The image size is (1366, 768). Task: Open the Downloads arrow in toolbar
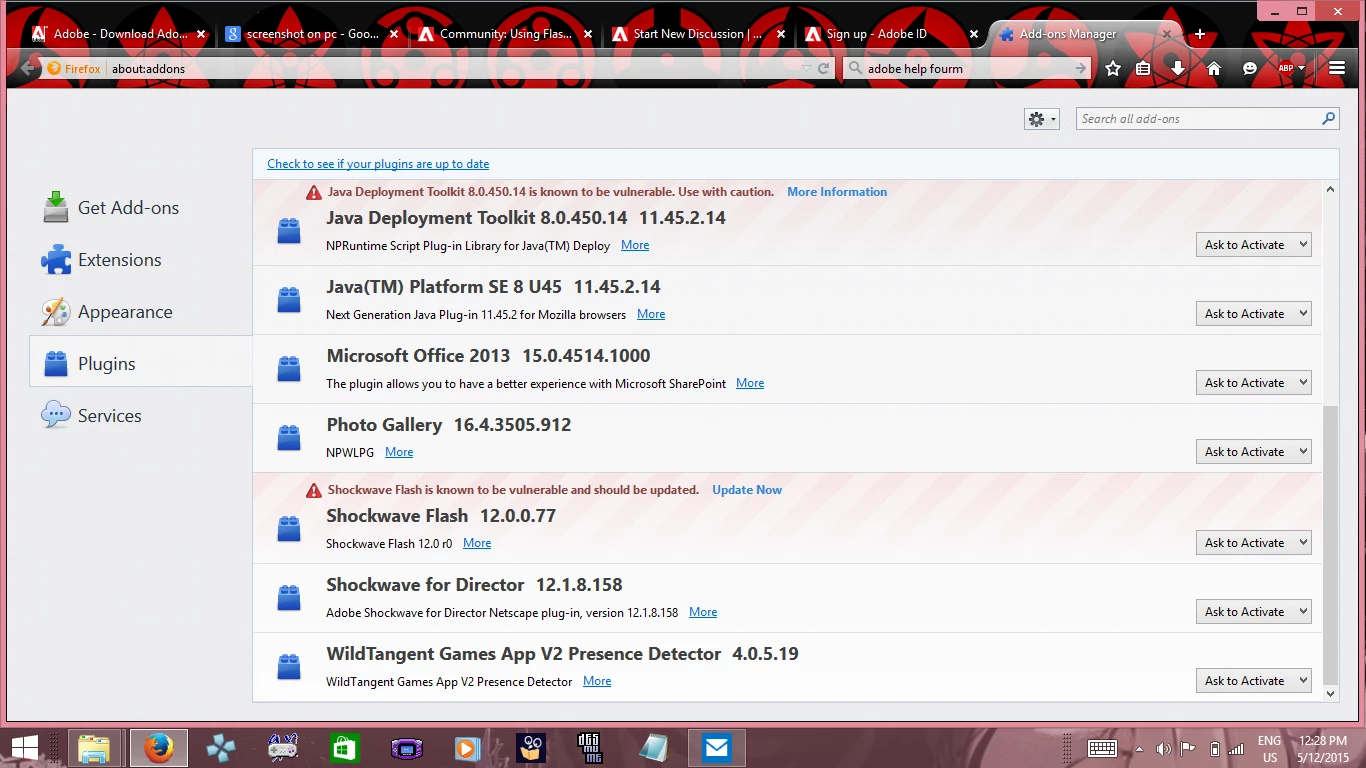(x=1178, y=68)
